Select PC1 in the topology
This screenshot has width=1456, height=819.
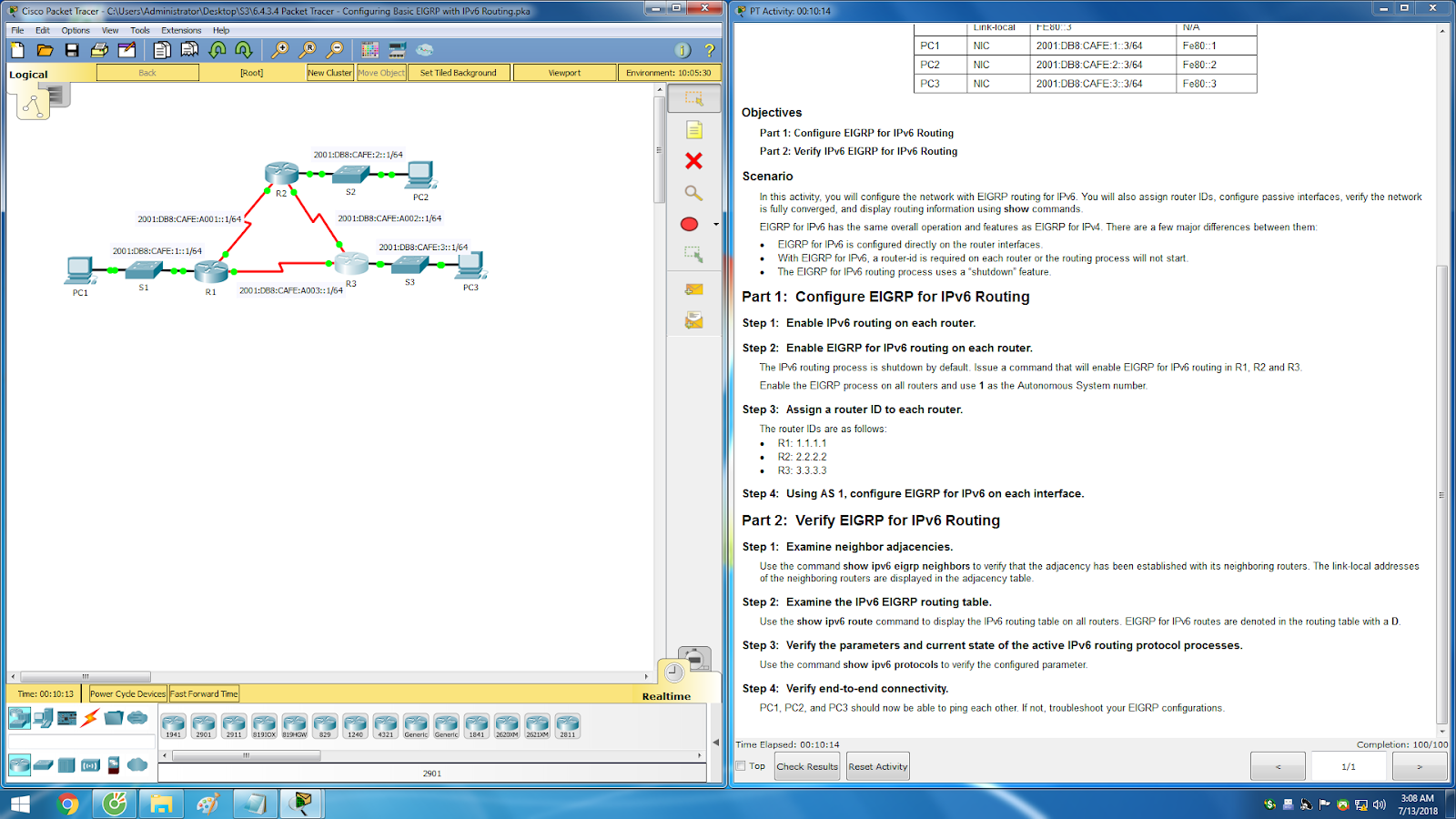tap(80, 270)
